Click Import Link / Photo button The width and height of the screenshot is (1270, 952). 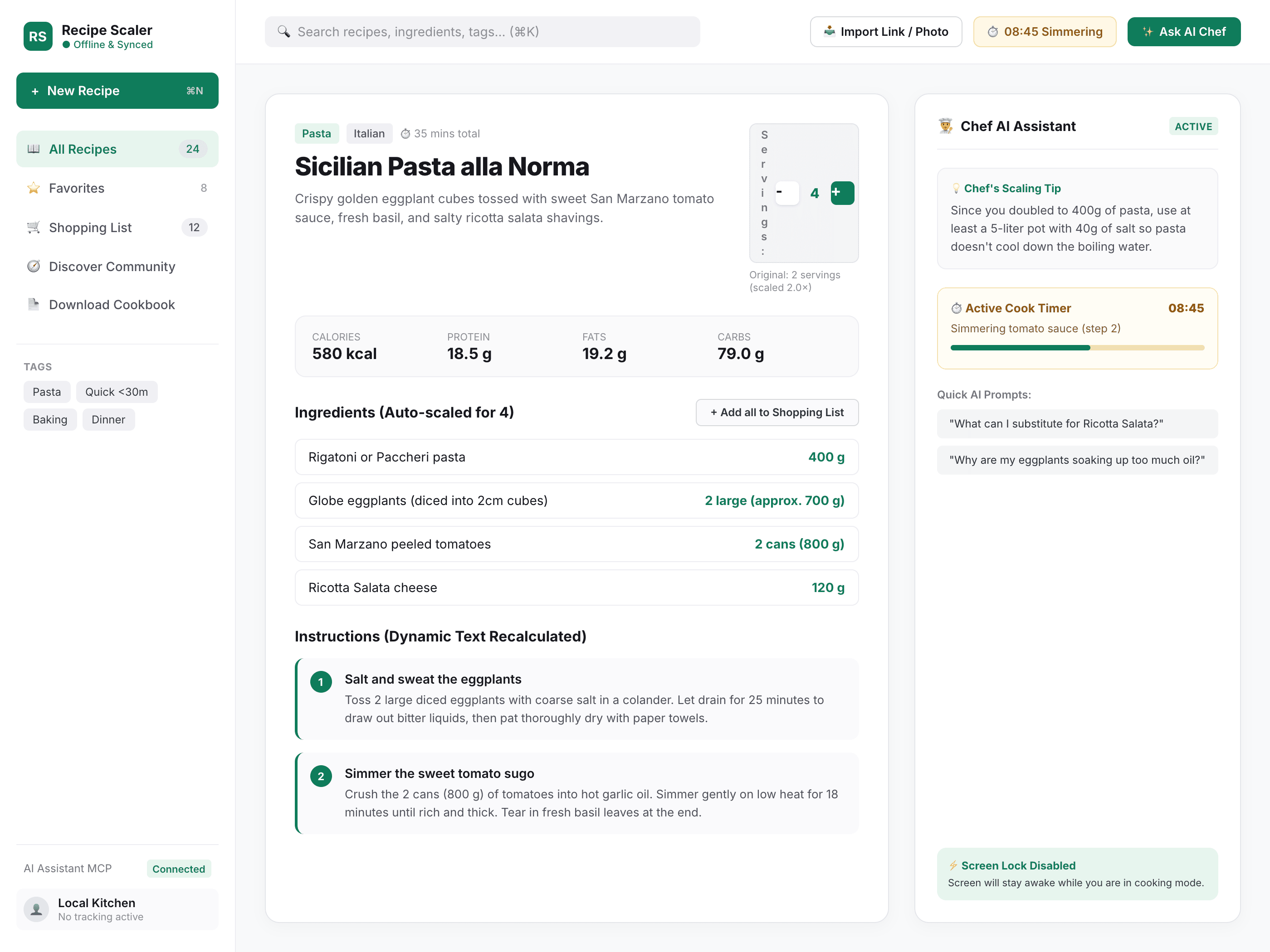886,32
